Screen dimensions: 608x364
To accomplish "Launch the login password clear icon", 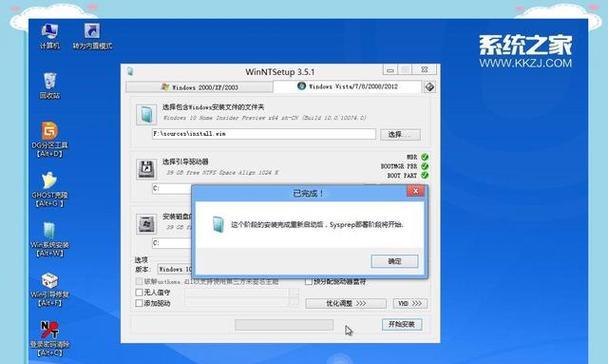I will [x=50, y=338].
